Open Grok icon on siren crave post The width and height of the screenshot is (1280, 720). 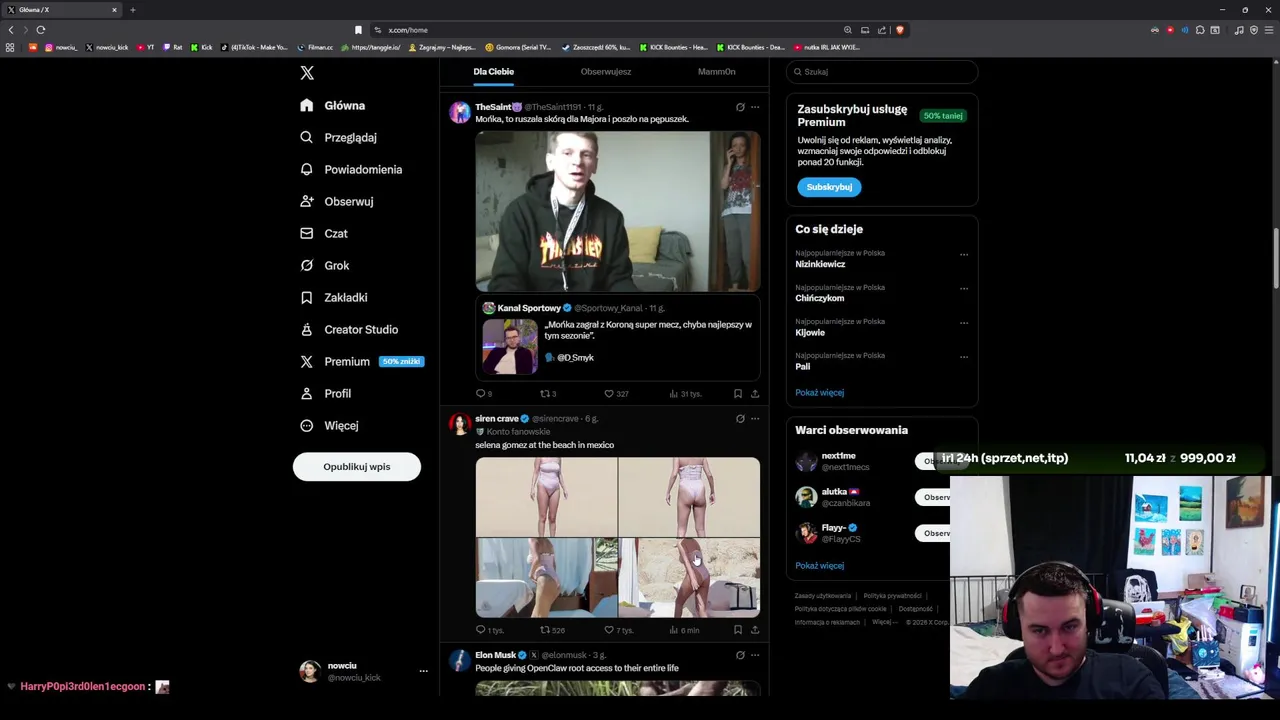coord(740,419)
